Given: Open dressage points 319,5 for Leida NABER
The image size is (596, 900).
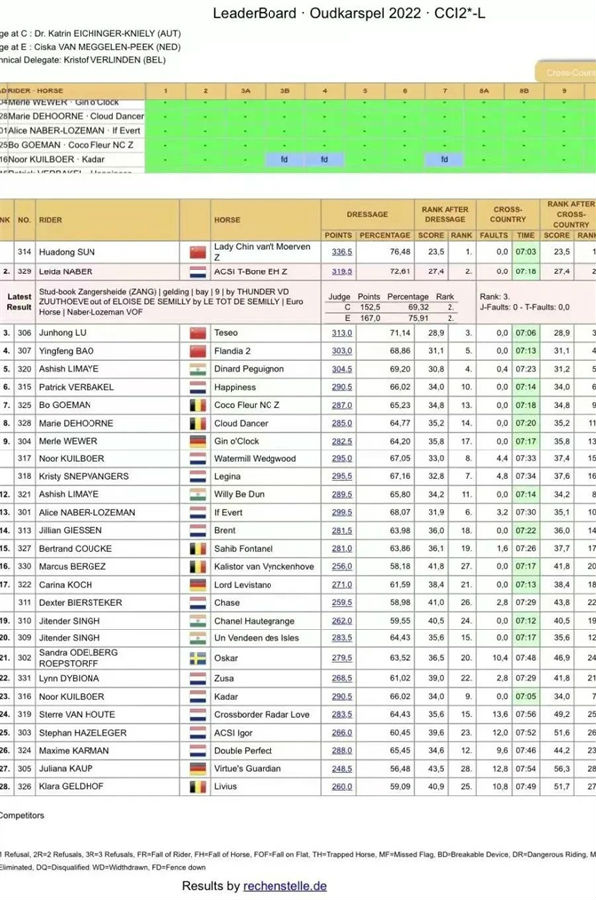Looking at the screenshot, I should click(x=342, y=271).
